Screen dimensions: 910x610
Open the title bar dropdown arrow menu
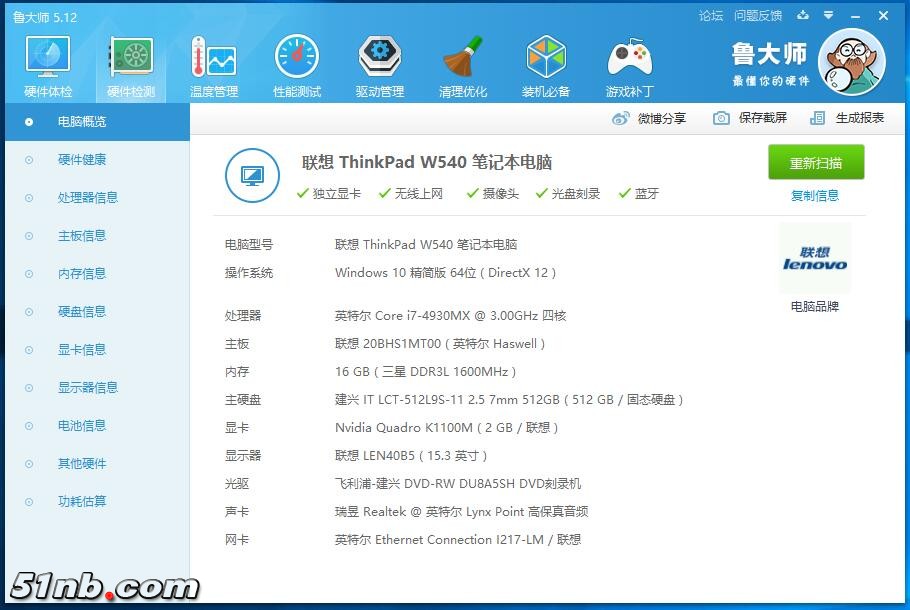827,16
